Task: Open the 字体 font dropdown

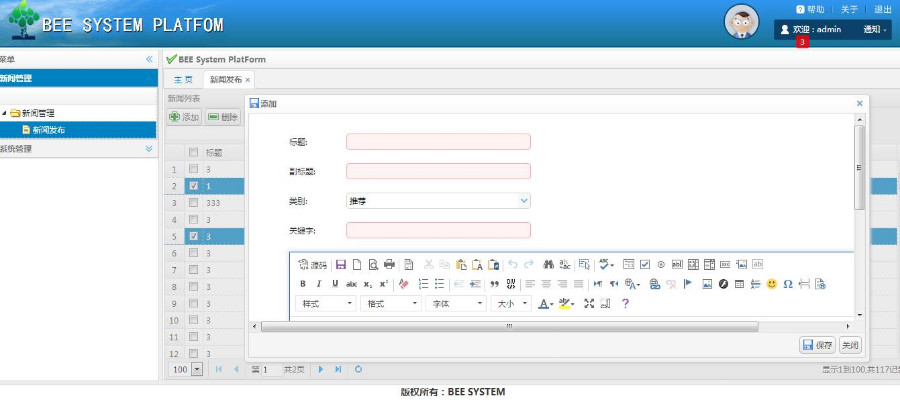Action: coord(456,304)
